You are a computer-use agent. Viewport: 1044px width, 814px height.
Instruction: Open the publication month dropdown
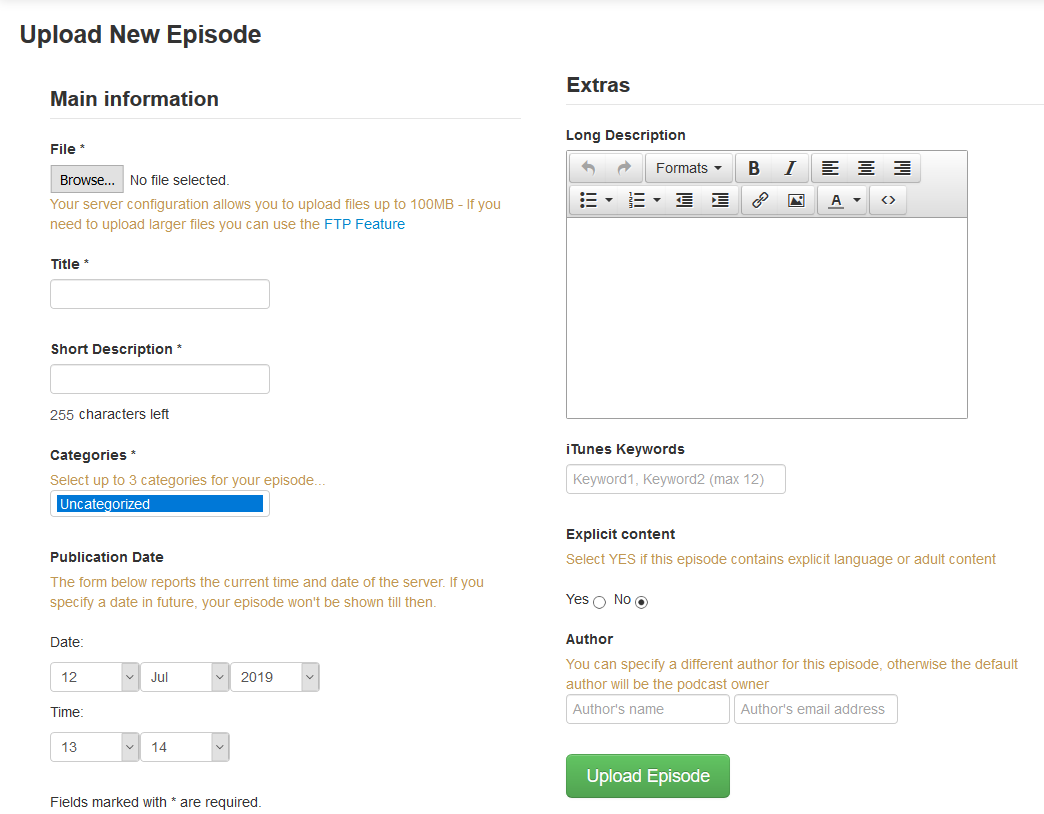[185, 677]
